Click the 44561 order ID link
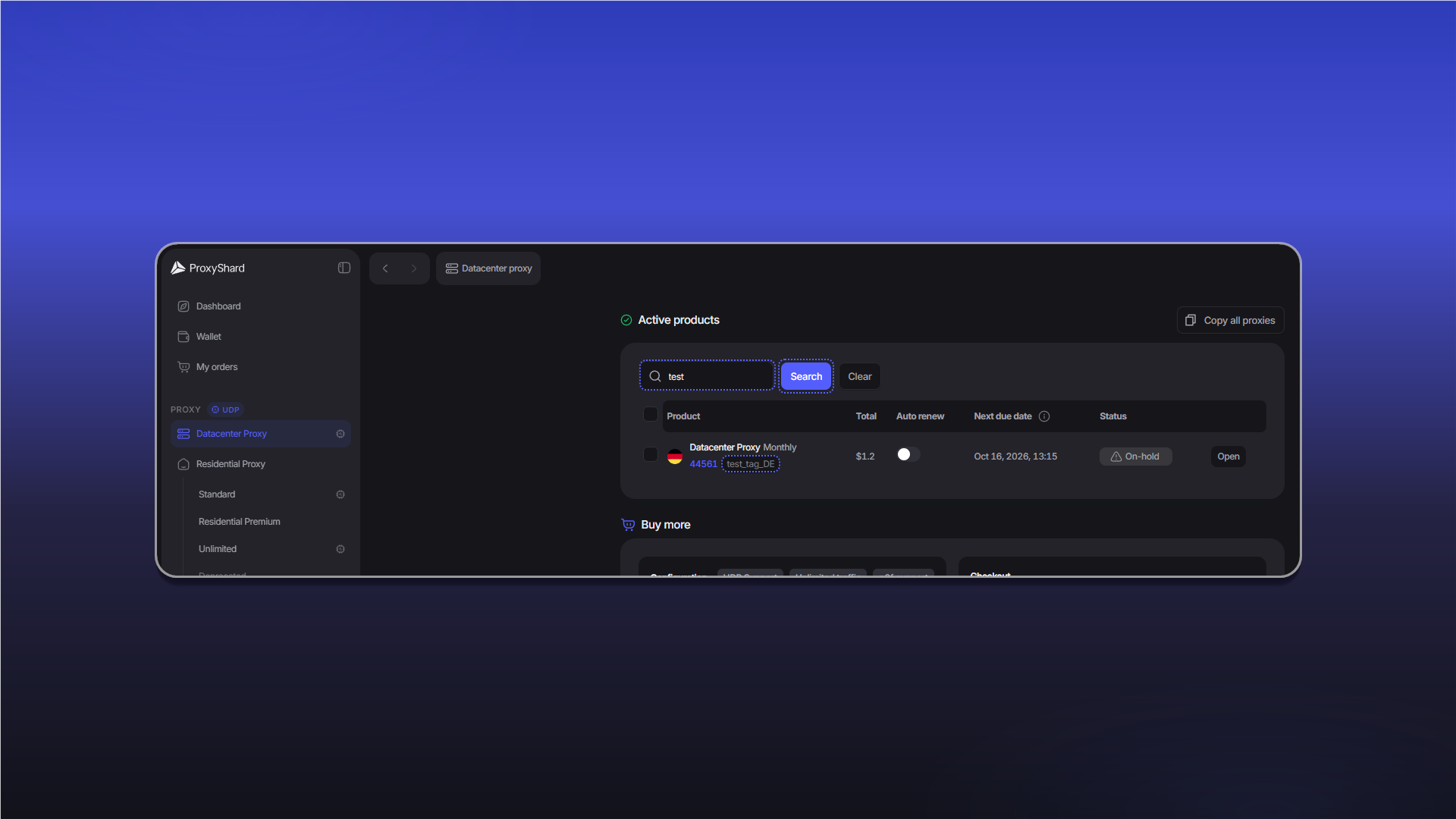Image resolution: width=1456 pixels, height=819 pixels. [x=703, y=464]
